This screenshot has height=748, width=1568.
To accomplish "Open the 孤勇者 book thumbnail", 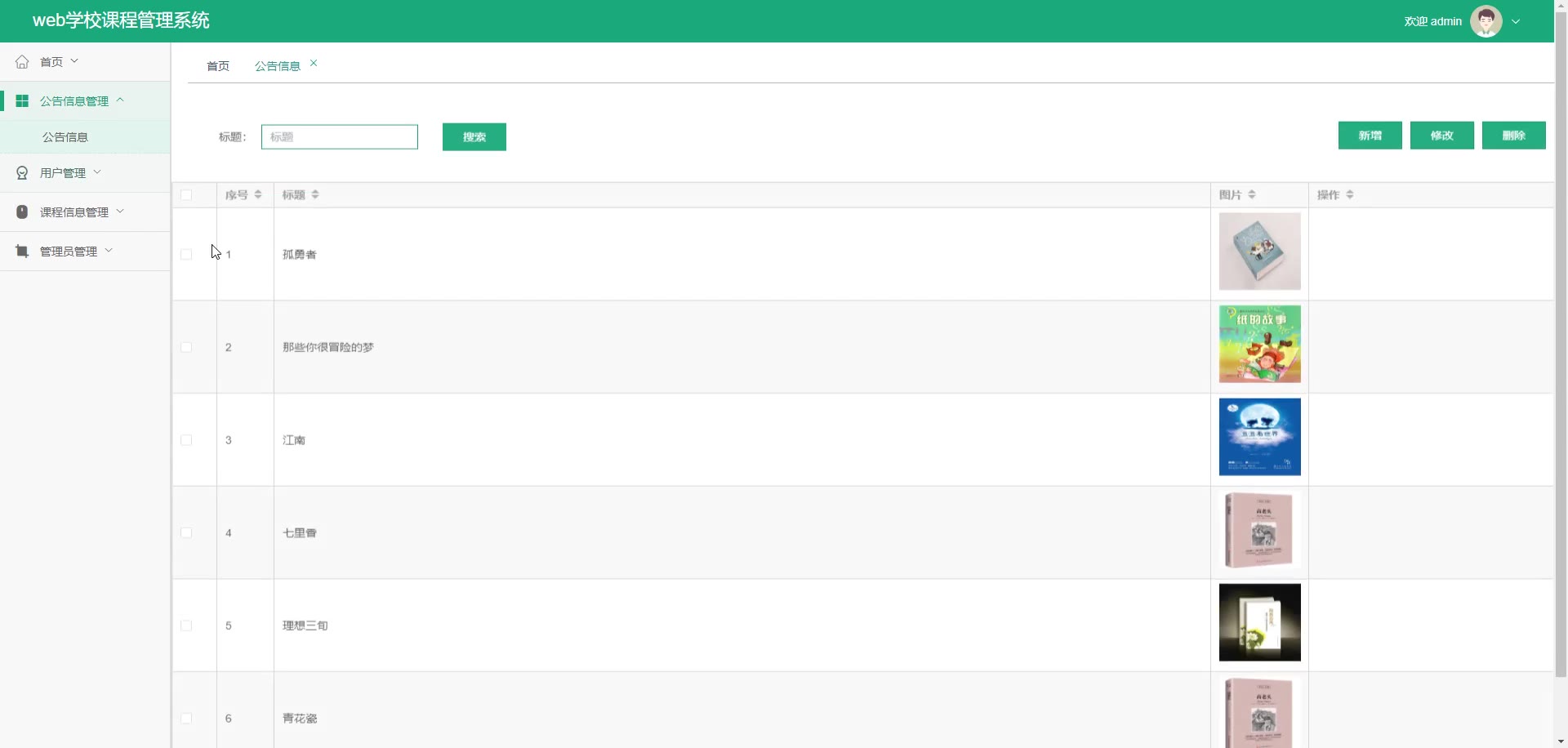I will click(1260, 252).
